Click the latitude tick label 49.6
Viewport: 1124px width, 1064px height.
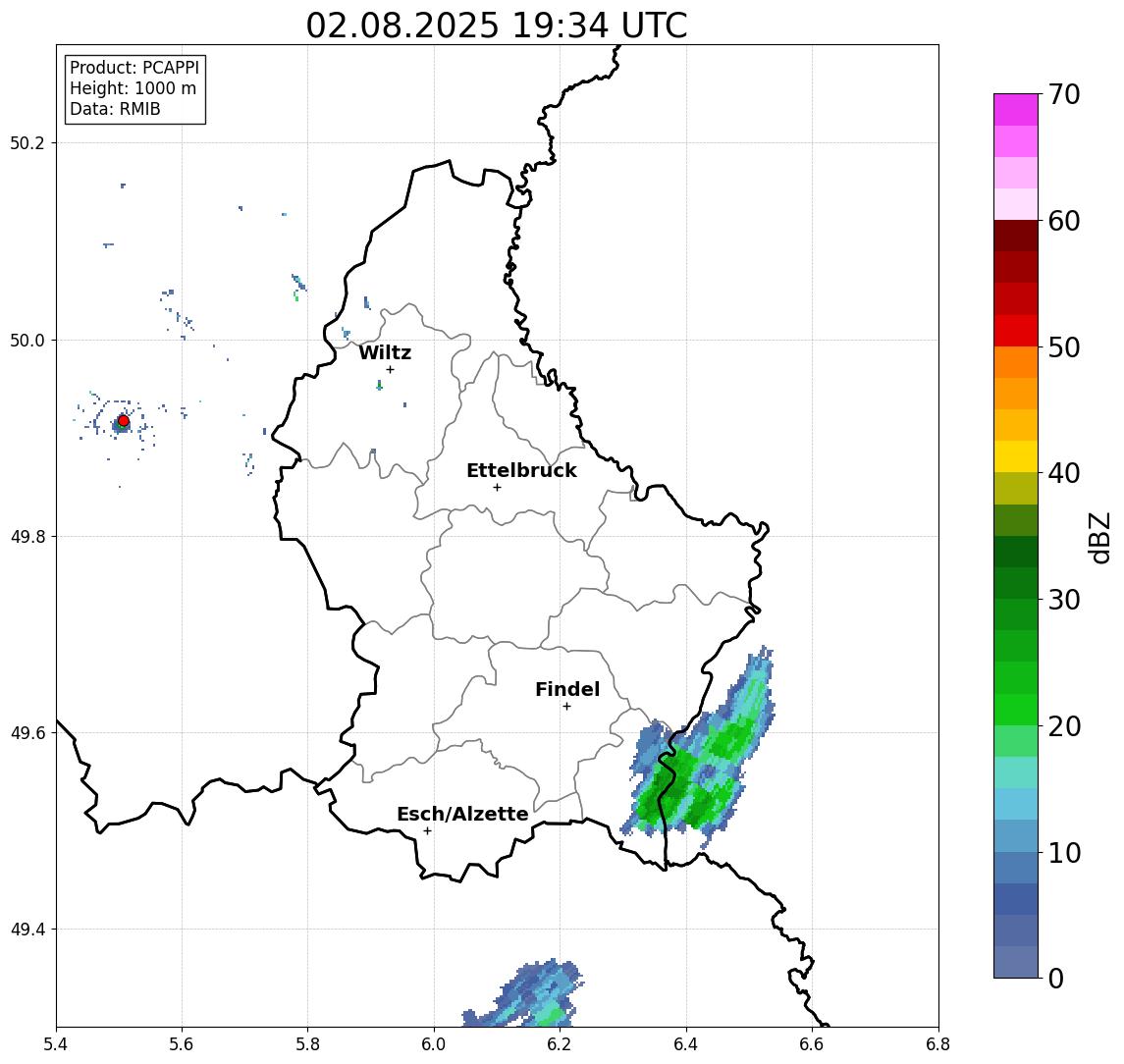[27, 733]
